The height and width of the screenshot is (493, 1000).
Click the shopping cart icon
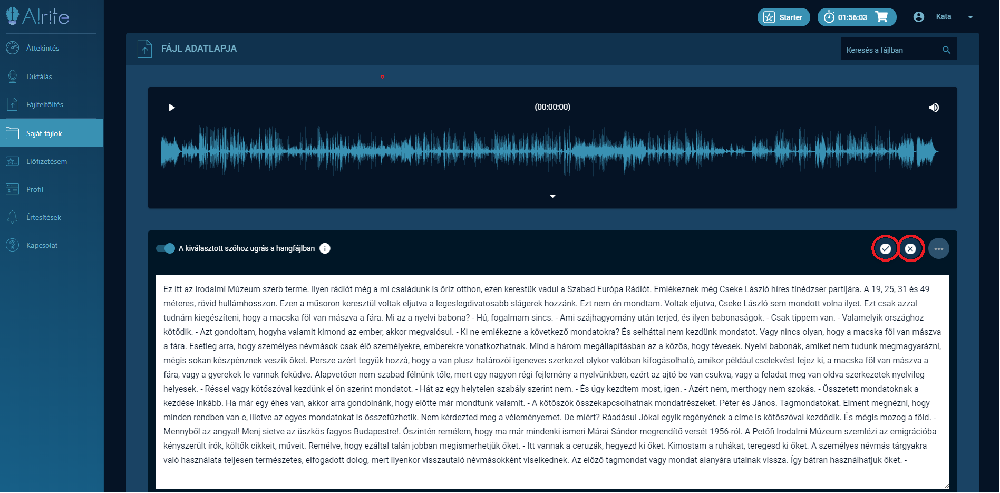[x=881, y=17]
